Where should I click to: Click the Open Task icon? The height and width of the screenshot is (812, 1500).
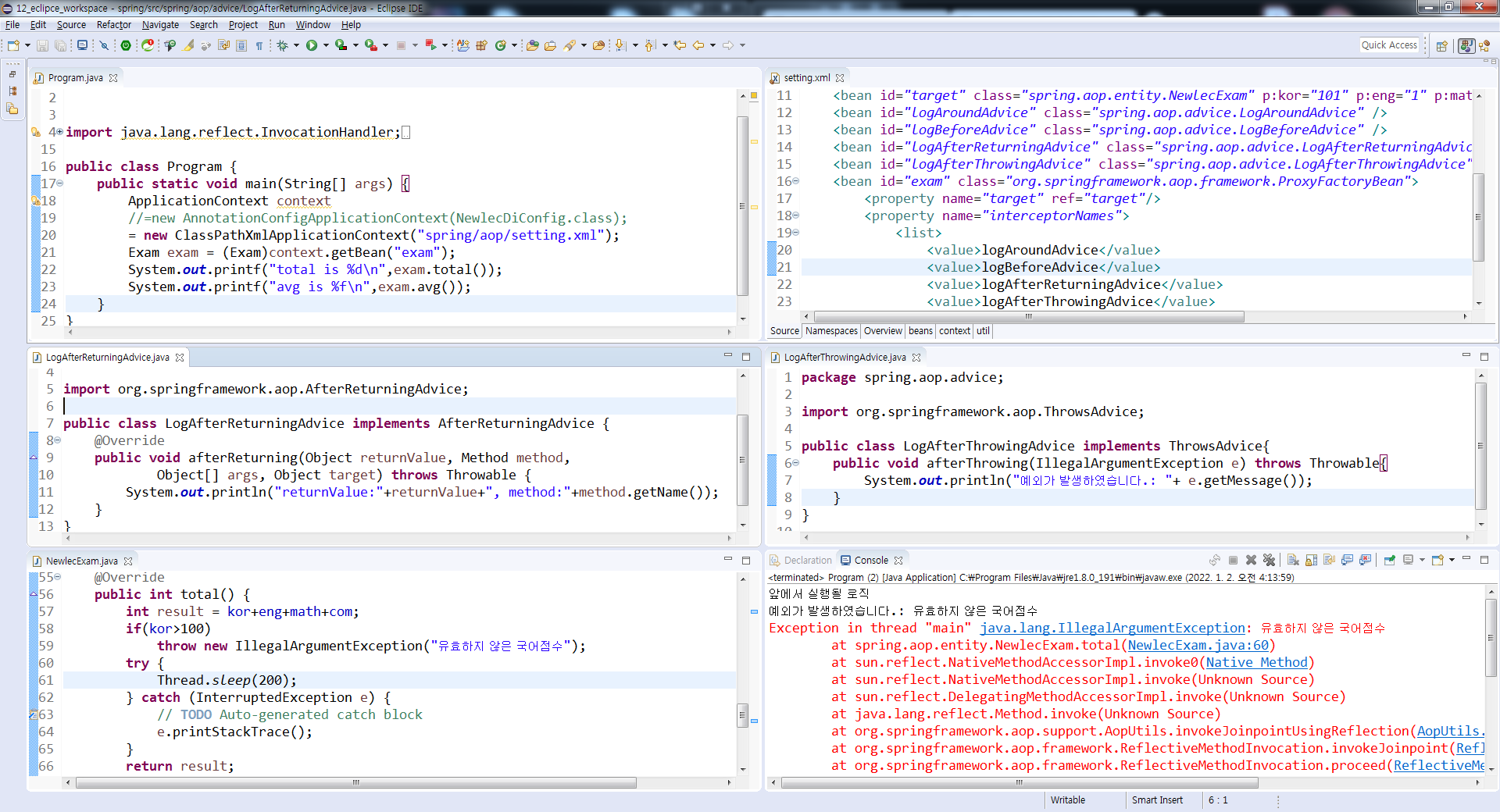tap(550, 45)
